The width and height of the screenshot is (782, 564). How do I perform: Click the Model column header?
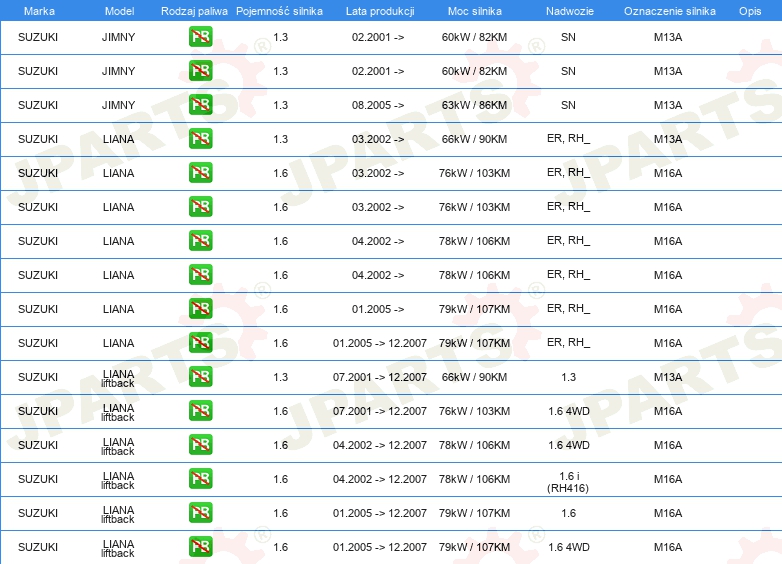coord(119,11)
